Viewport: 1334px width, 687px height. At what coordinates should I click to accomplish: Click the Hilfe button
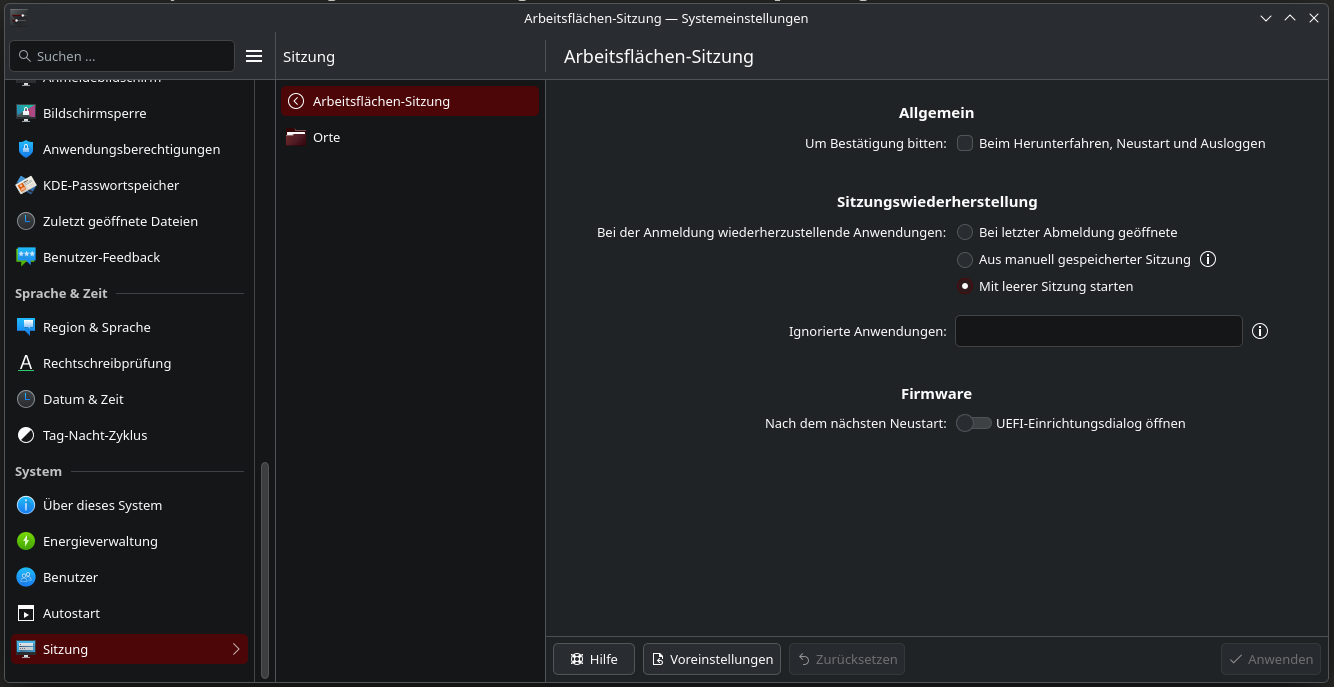[x=593, y=659]
